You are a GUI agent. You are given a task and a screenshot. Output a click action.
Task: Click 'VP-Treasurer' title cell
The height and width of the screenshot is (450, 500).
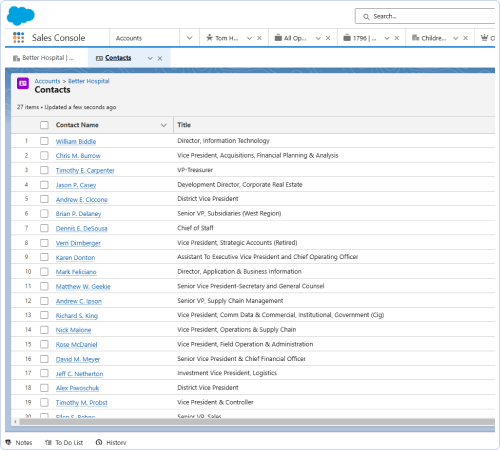(195, 170)
